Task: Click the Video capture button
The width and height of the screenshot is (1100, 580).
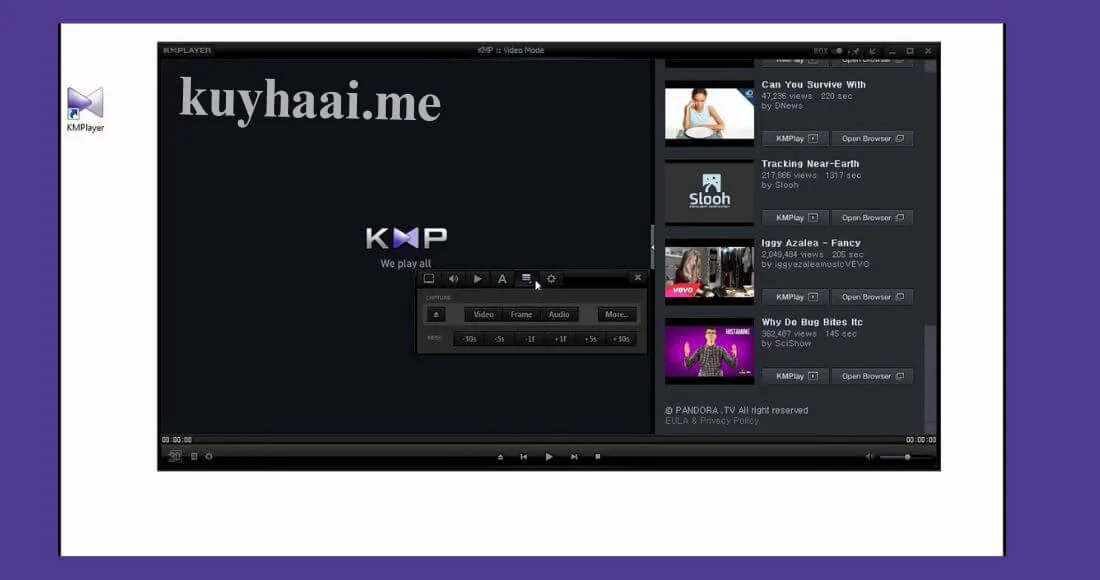Action: 483,314
